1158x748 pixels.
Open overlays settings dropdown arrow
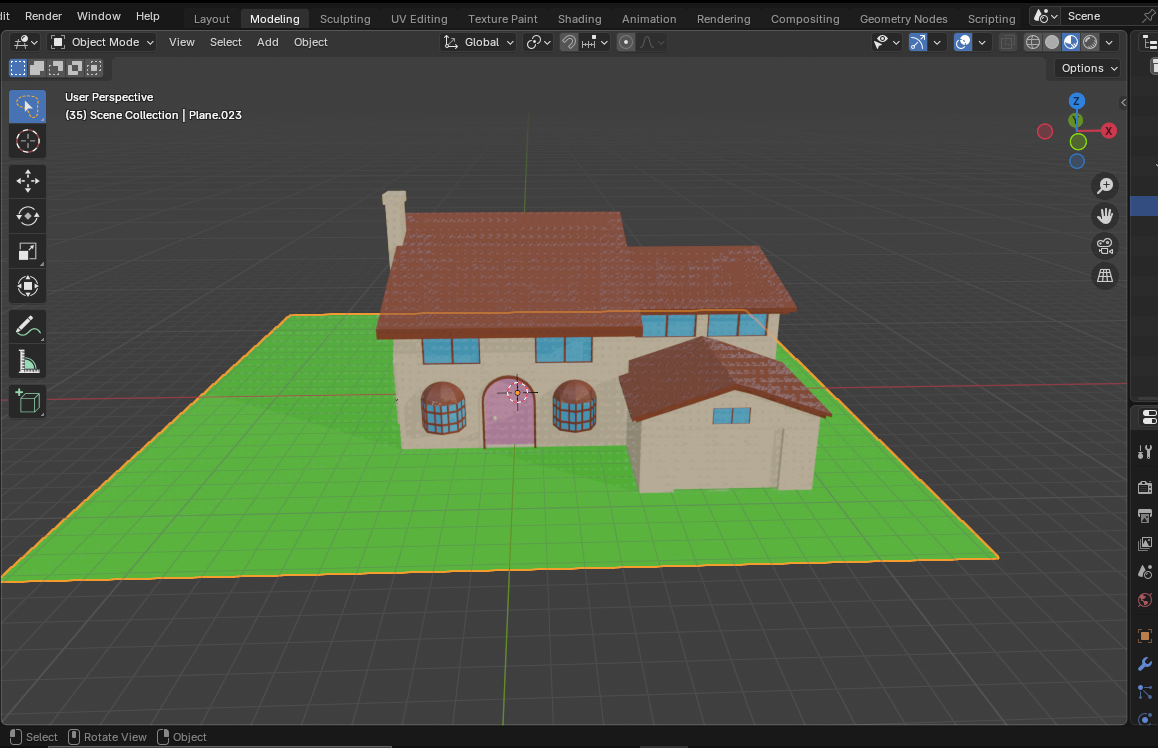982,42
